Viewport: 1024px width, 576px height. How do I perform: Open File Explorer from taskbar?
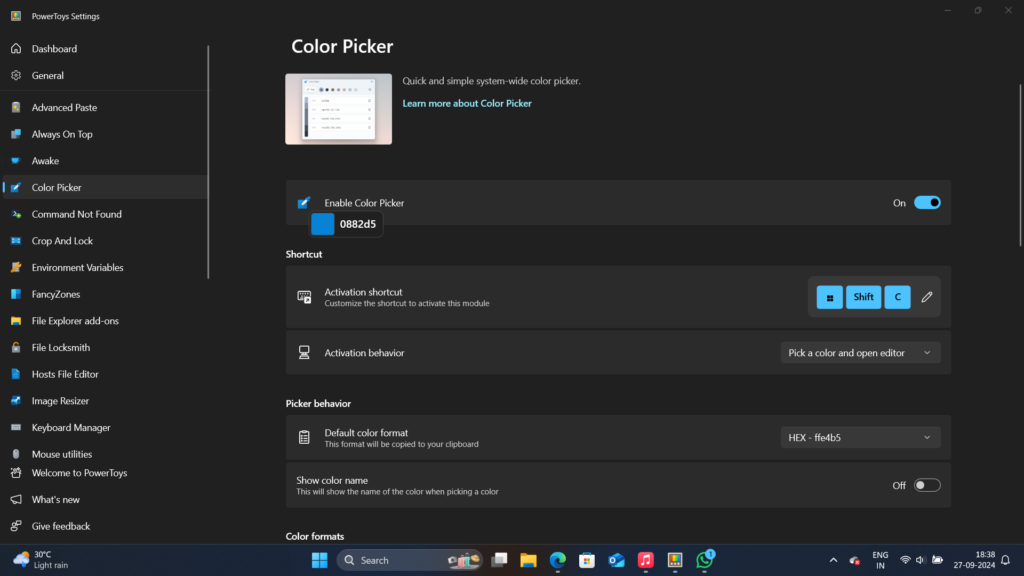(x=528, y=560)
